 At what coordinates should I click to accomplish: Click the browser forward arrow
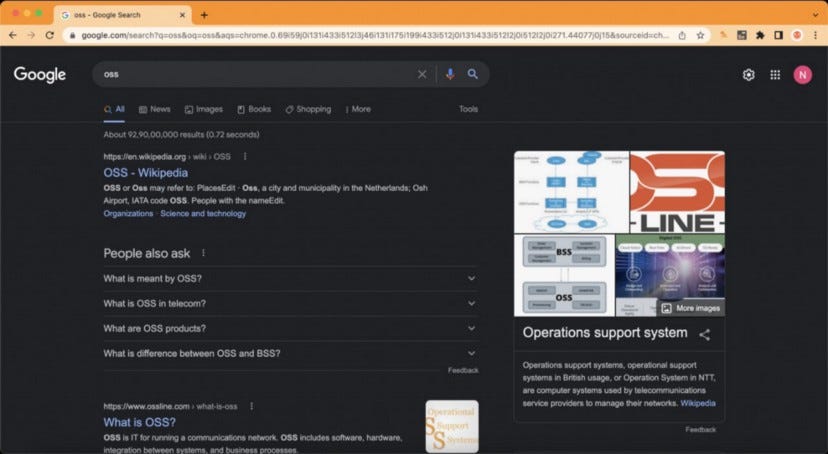click(31, 35)
